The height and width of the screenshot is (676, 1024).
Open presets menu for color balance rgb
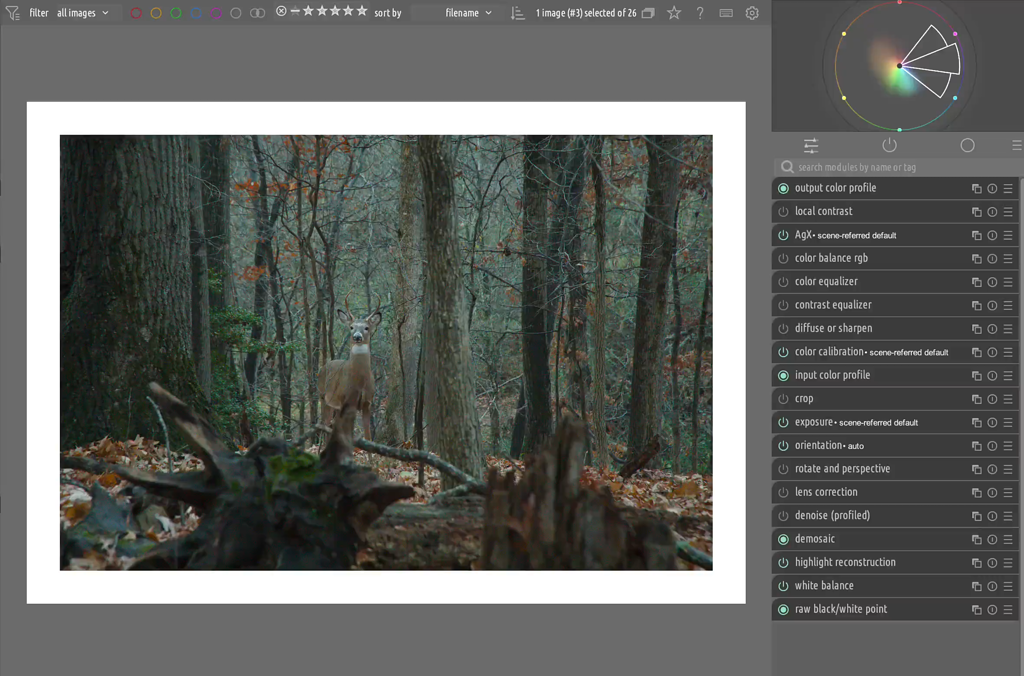(x=1008, y=259)
